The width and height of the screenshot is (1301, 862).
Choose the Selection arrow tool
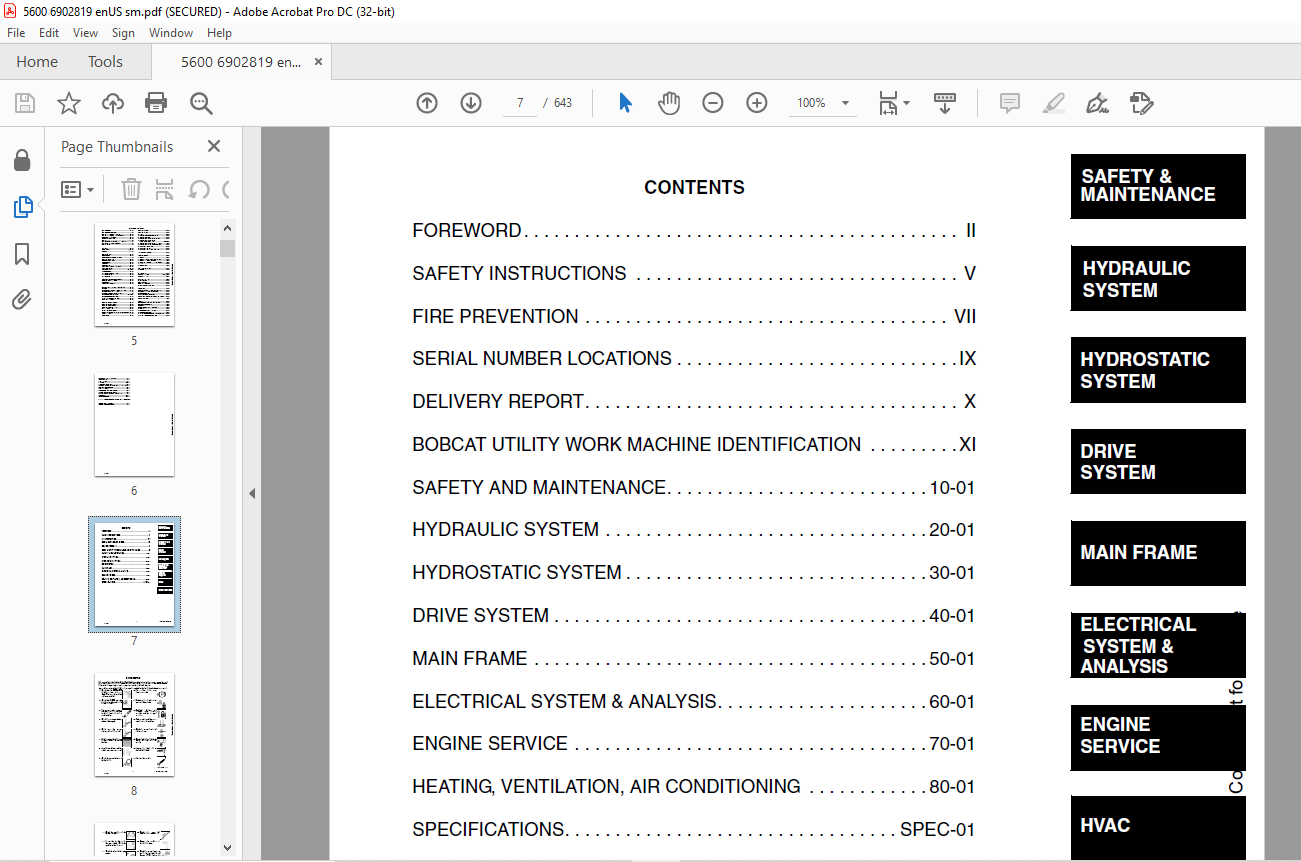pos(626,103)
